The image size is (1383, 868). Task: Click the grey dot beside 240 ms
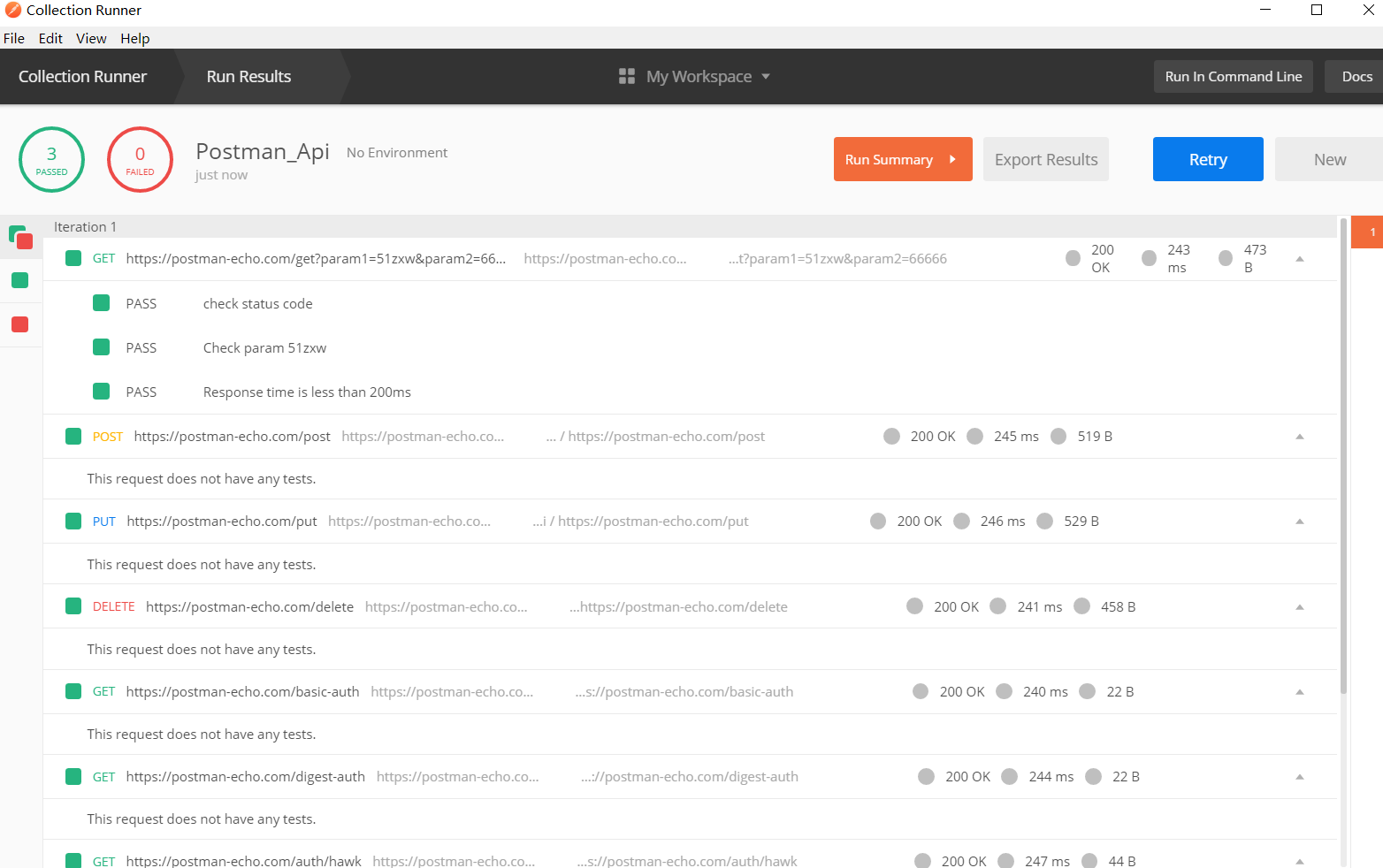[1005, 691]
